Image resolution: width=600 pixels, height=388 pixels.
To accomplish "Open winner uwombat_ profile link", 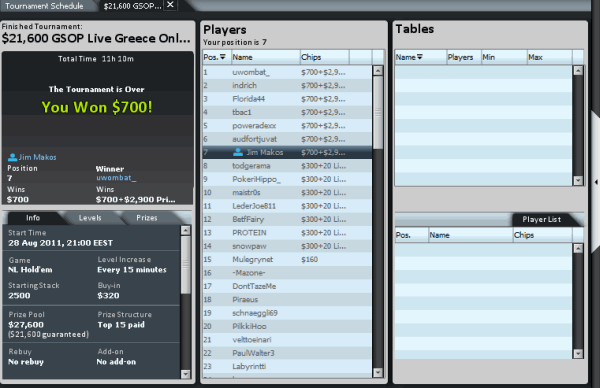I will coord(116,178).
